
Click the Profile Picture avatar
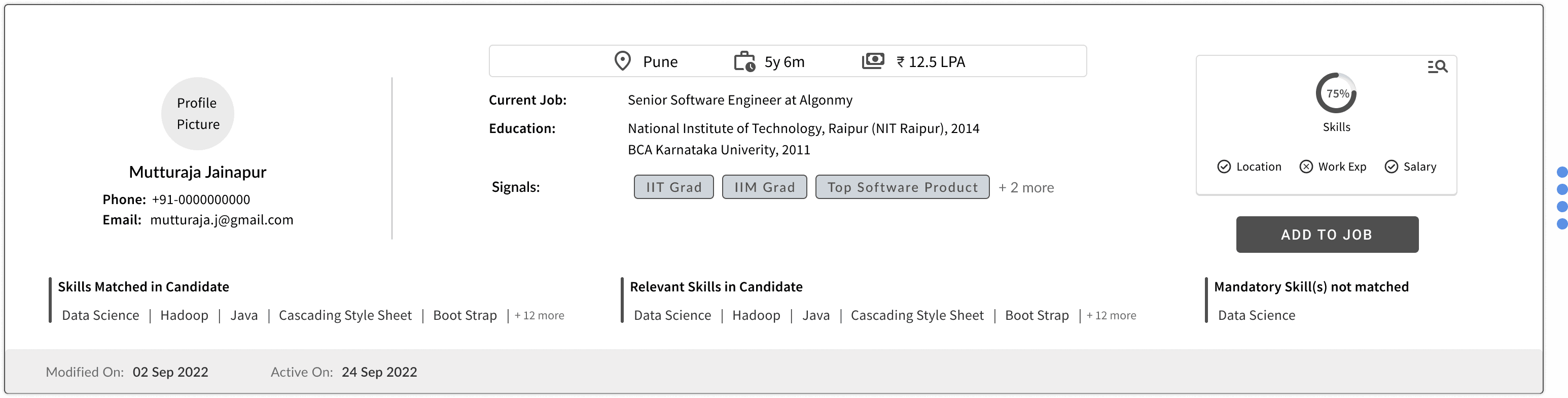click(198, 114)
